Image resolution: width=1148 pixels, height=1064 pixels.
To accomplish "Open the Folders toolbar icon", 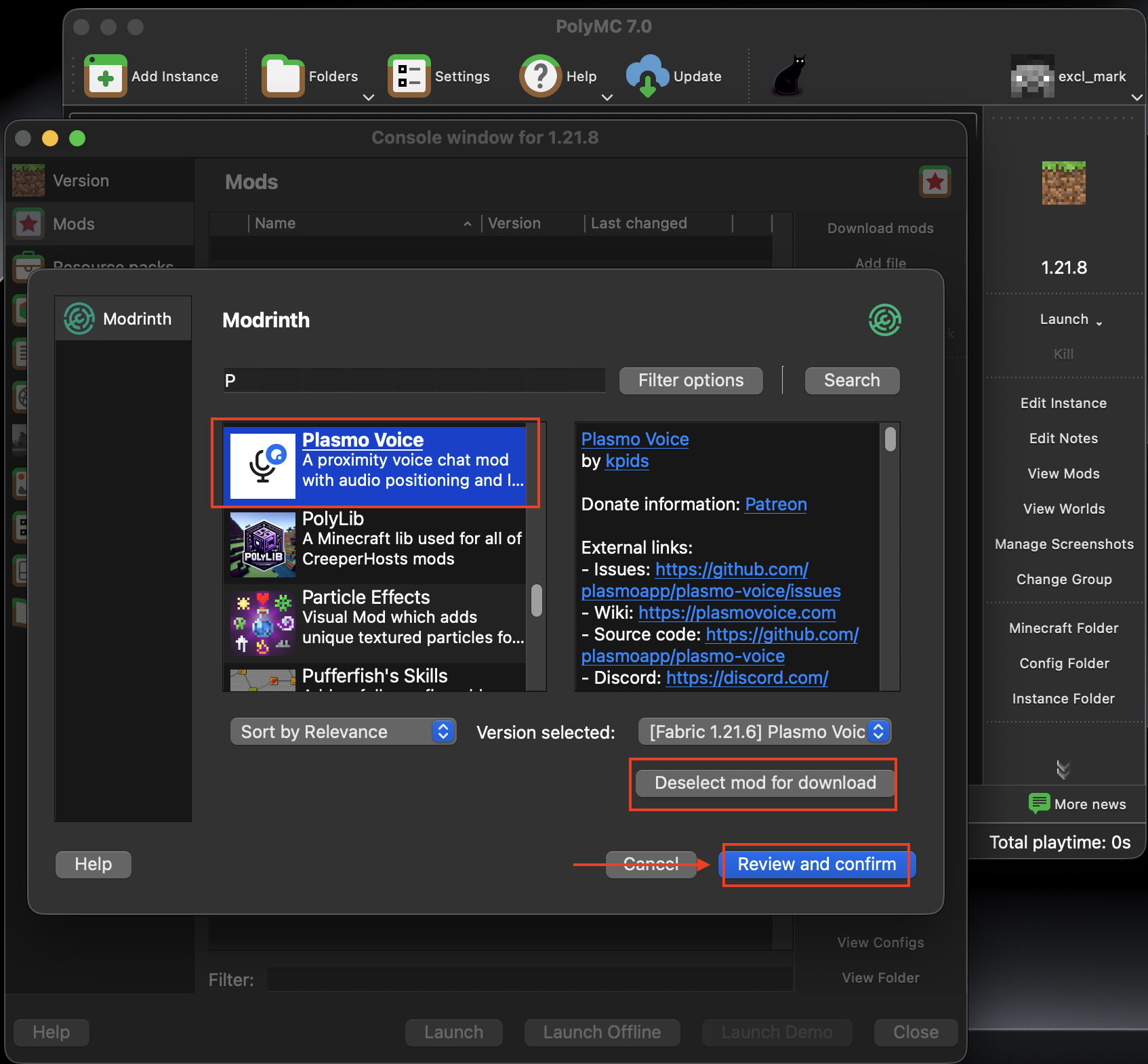I will coord(283,77).
